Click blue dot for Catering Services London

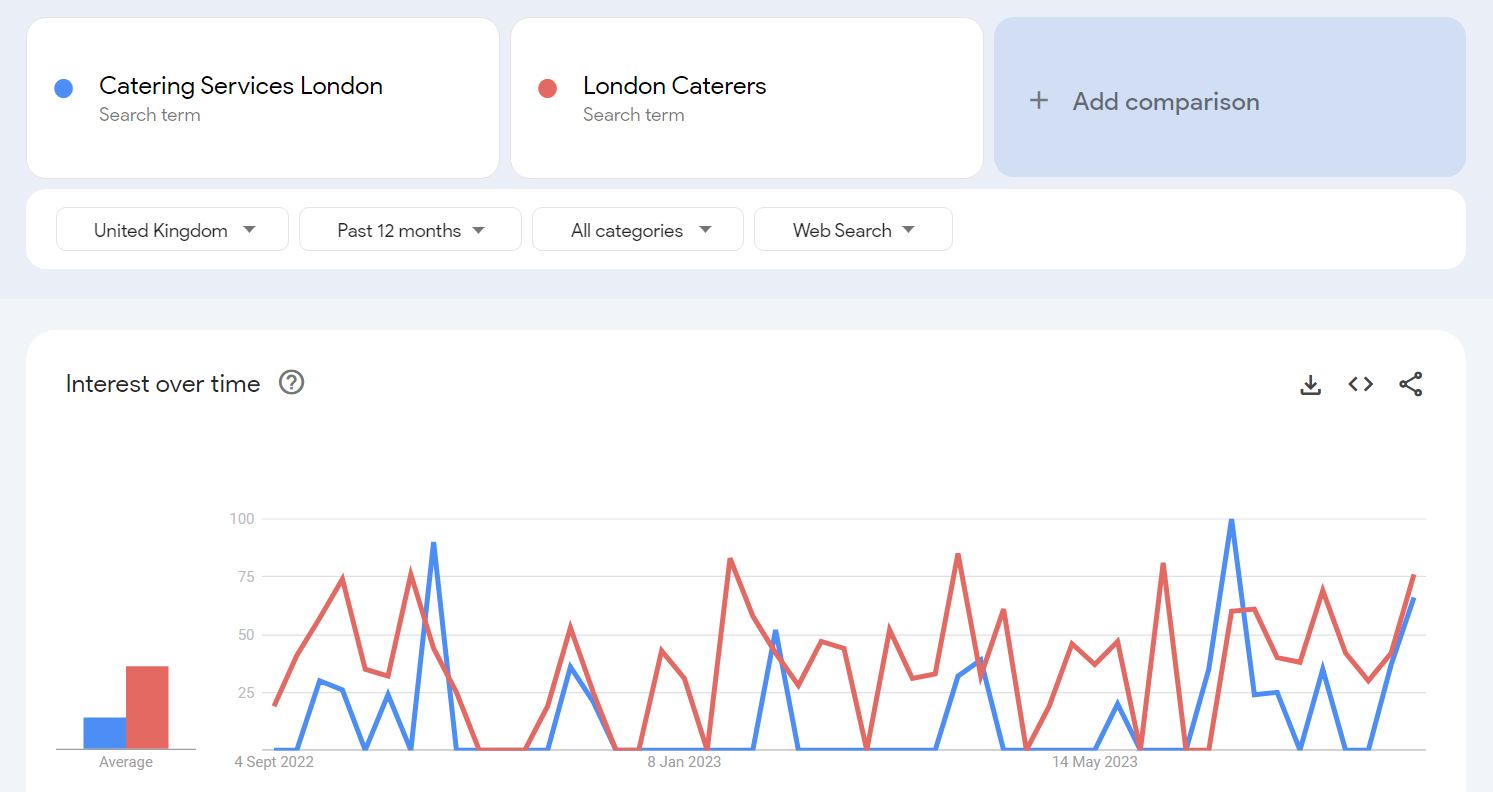(x=64, y=89)
